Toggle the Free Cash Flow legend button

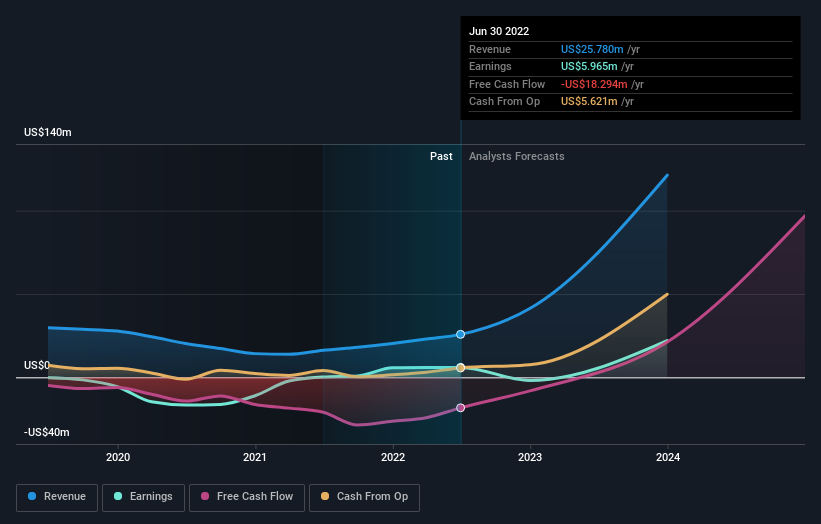pos(247,497)
